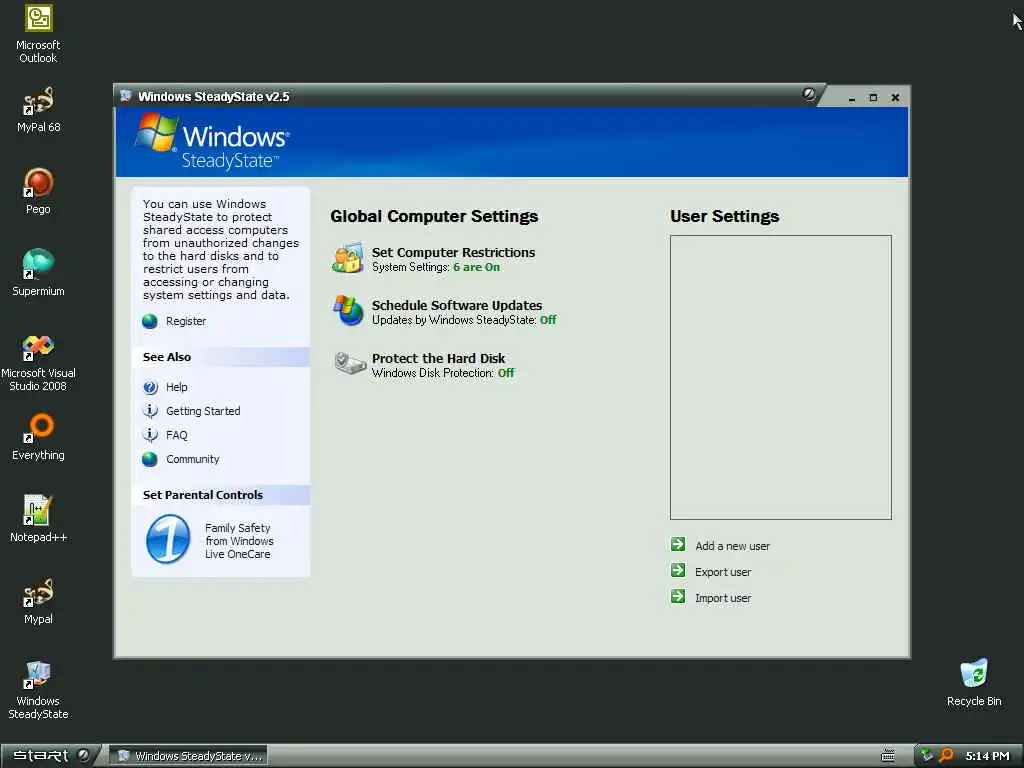Open the Microsoft Outlook desktop icon

[x=38, y=34]
